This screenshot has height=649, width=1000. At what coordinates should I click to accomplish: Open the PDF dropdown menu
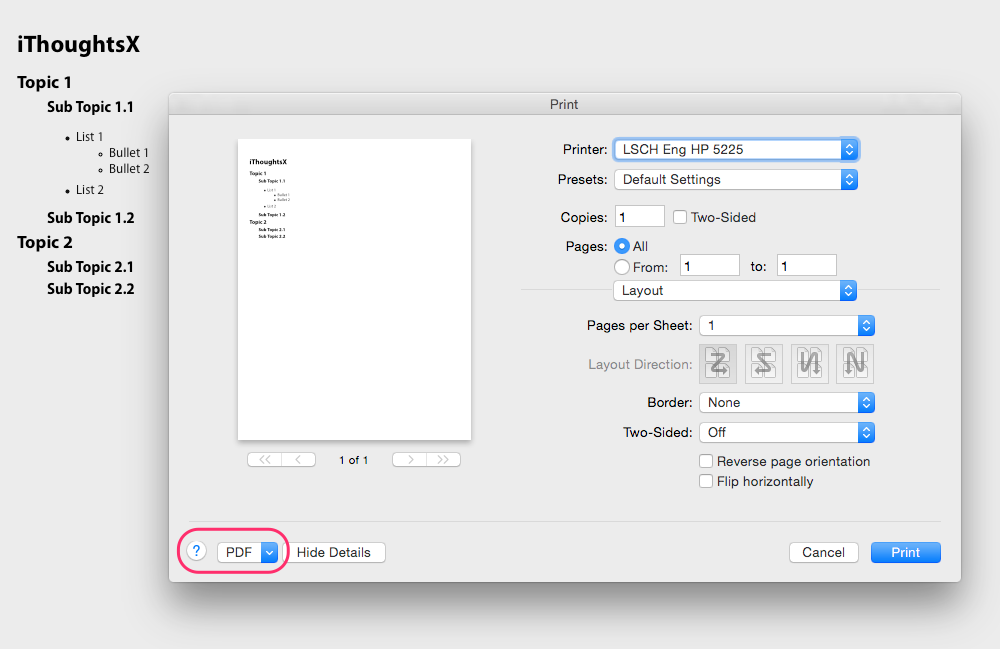click(247, 553)
